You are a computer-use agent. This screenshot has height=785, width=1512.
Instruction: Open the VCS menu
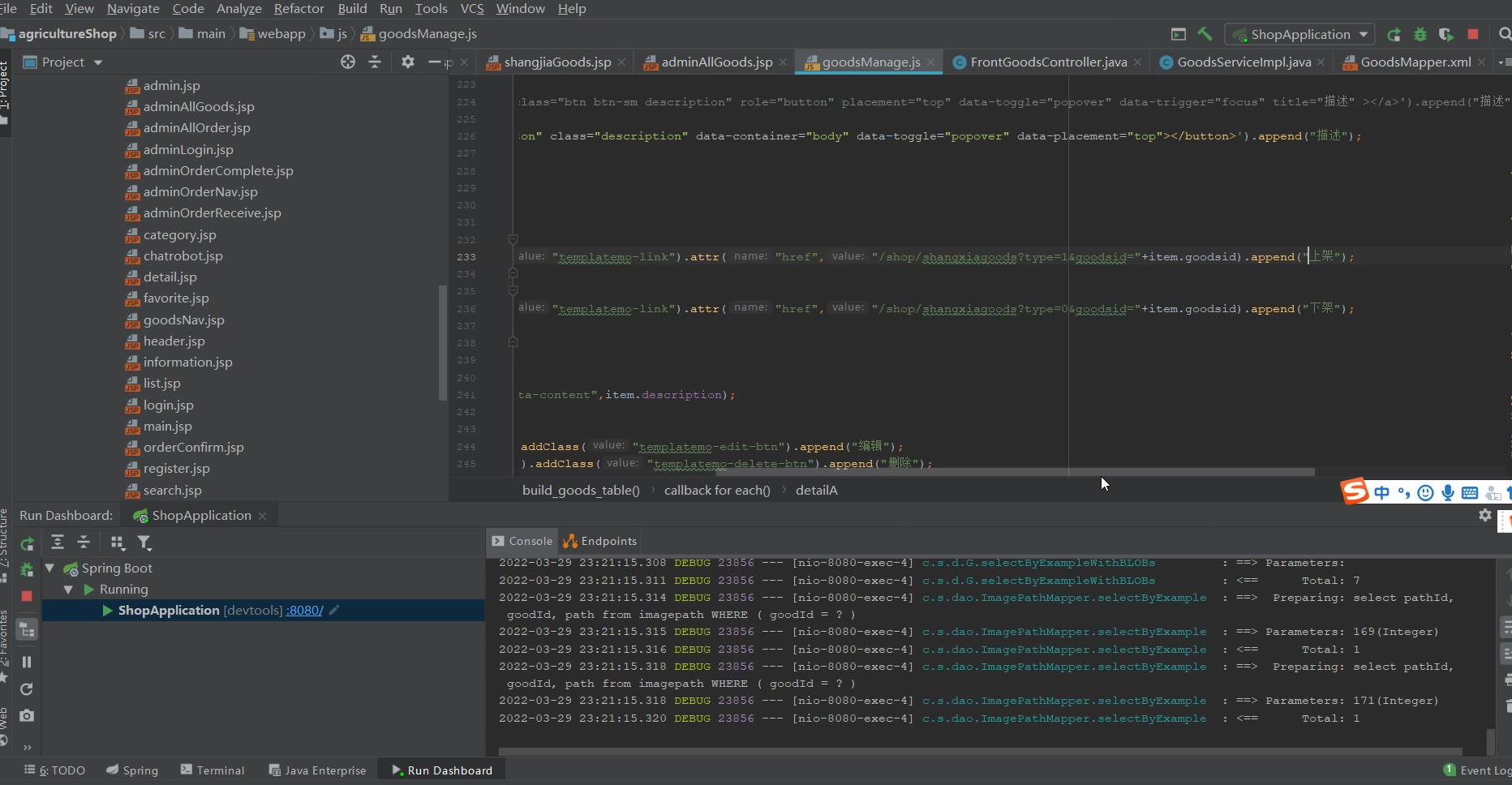(x=472, y=8)
